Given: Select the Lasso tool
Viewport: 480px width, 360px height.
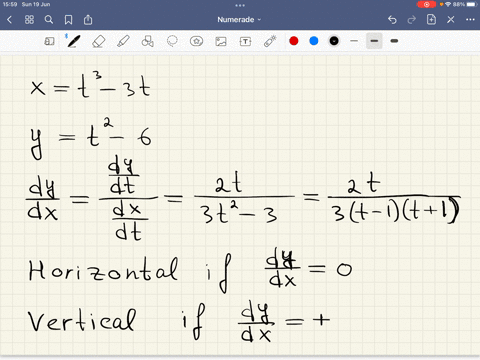Looking at the screenshot, I should tap(172, 41).
